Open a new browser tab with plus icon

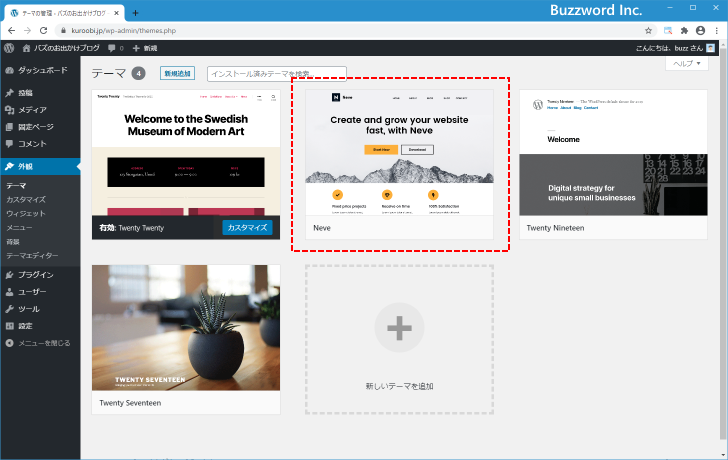(135, 12)
